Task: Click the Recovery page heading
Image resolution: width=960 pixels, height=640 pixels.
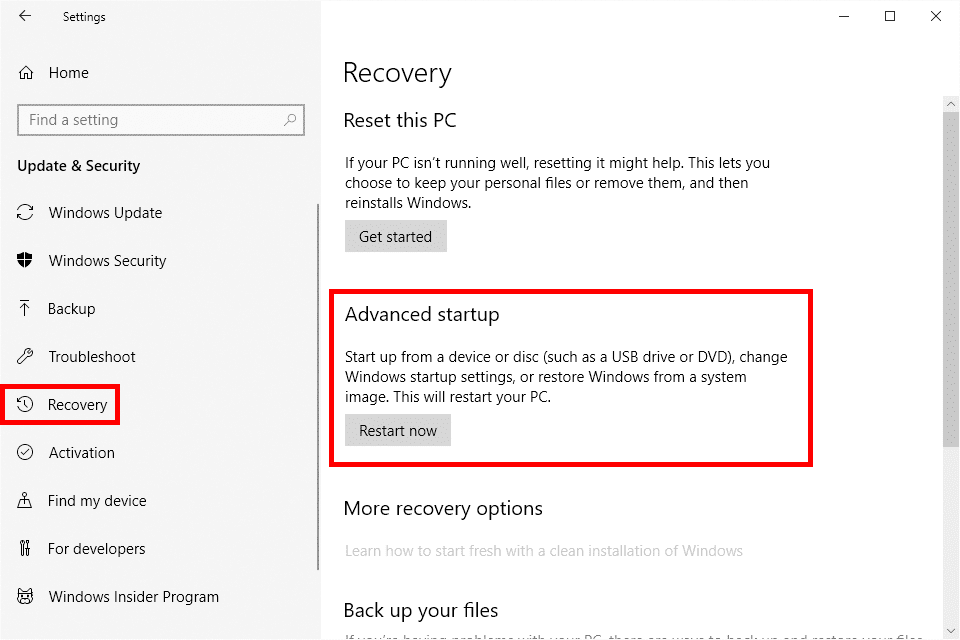Action: tap(397, 73)
